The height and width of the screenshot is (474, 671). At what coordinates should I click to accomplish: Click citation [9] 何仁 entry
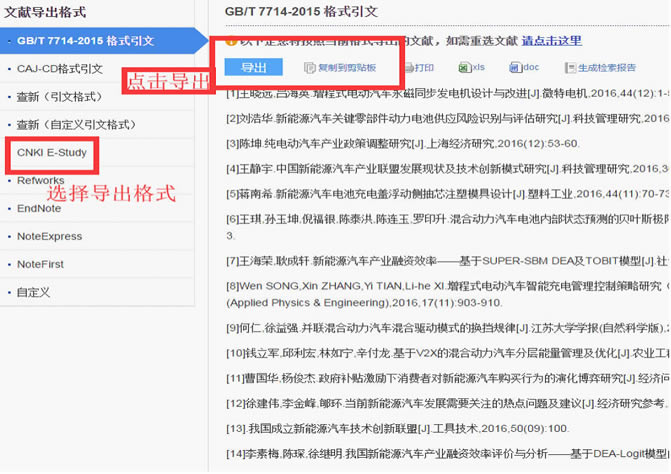pyautogui.click(x=448, y=328)
